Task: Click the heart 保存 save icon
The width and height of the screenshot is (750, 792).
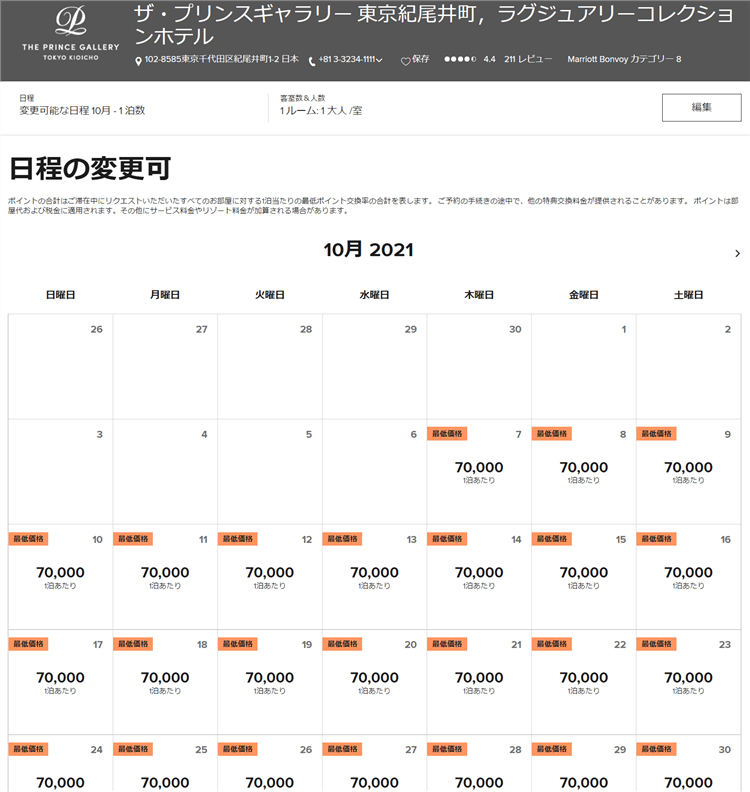Action: (406, 61)
